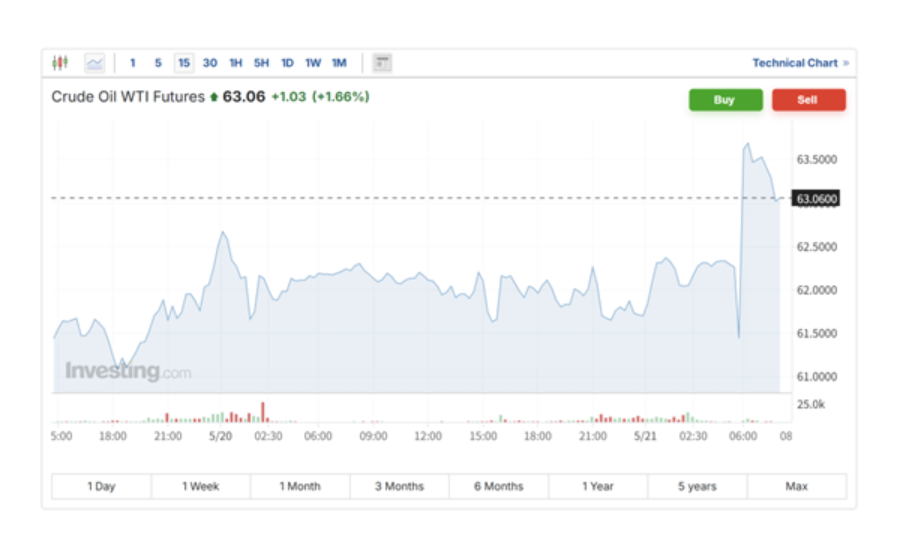Click the 12:00 time axis label
This screenshot has width=917, height=537.
click(428, 436)
